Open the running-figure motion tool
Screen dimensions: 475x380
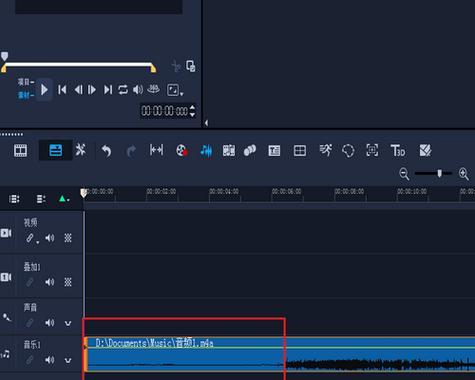coord(325,150)
